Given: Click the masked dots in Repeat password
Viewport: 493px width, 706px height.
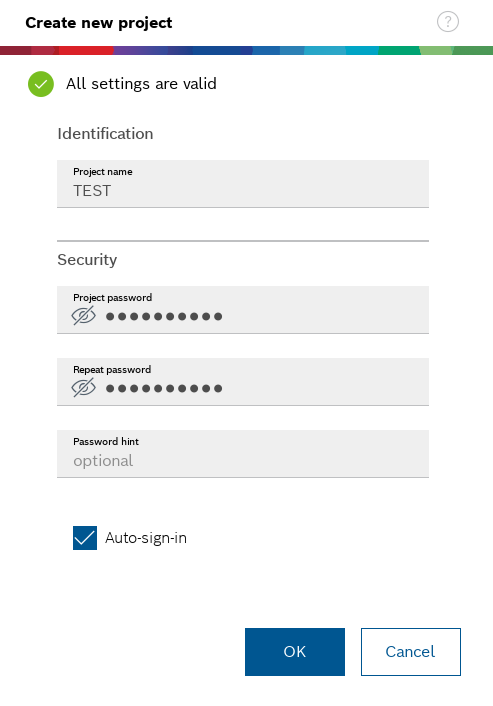Looking at the screenshot, I should (x=164, y=389).
